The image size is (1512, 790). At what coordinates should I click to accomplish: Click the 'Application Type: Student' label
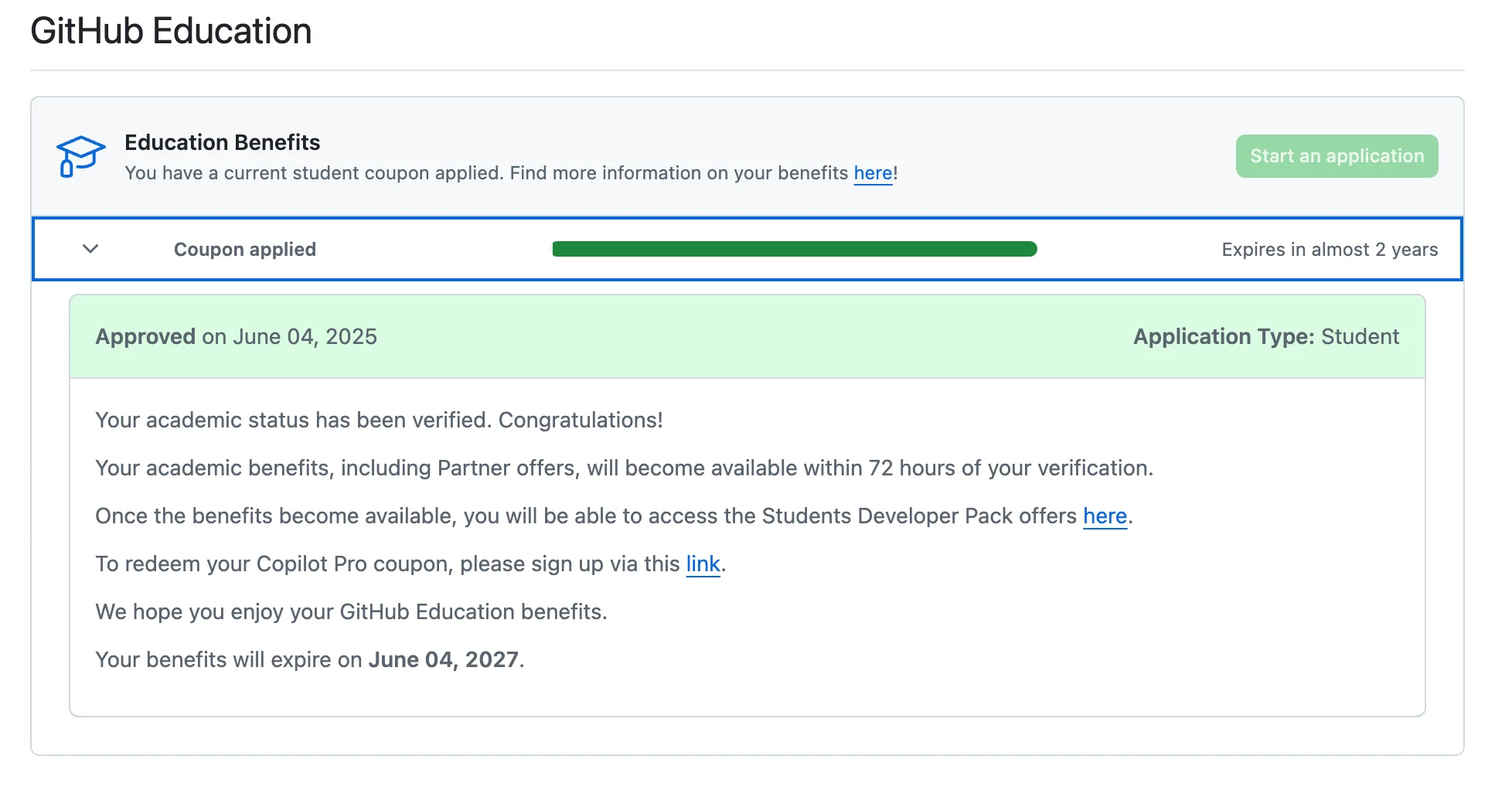point(1266,337)
